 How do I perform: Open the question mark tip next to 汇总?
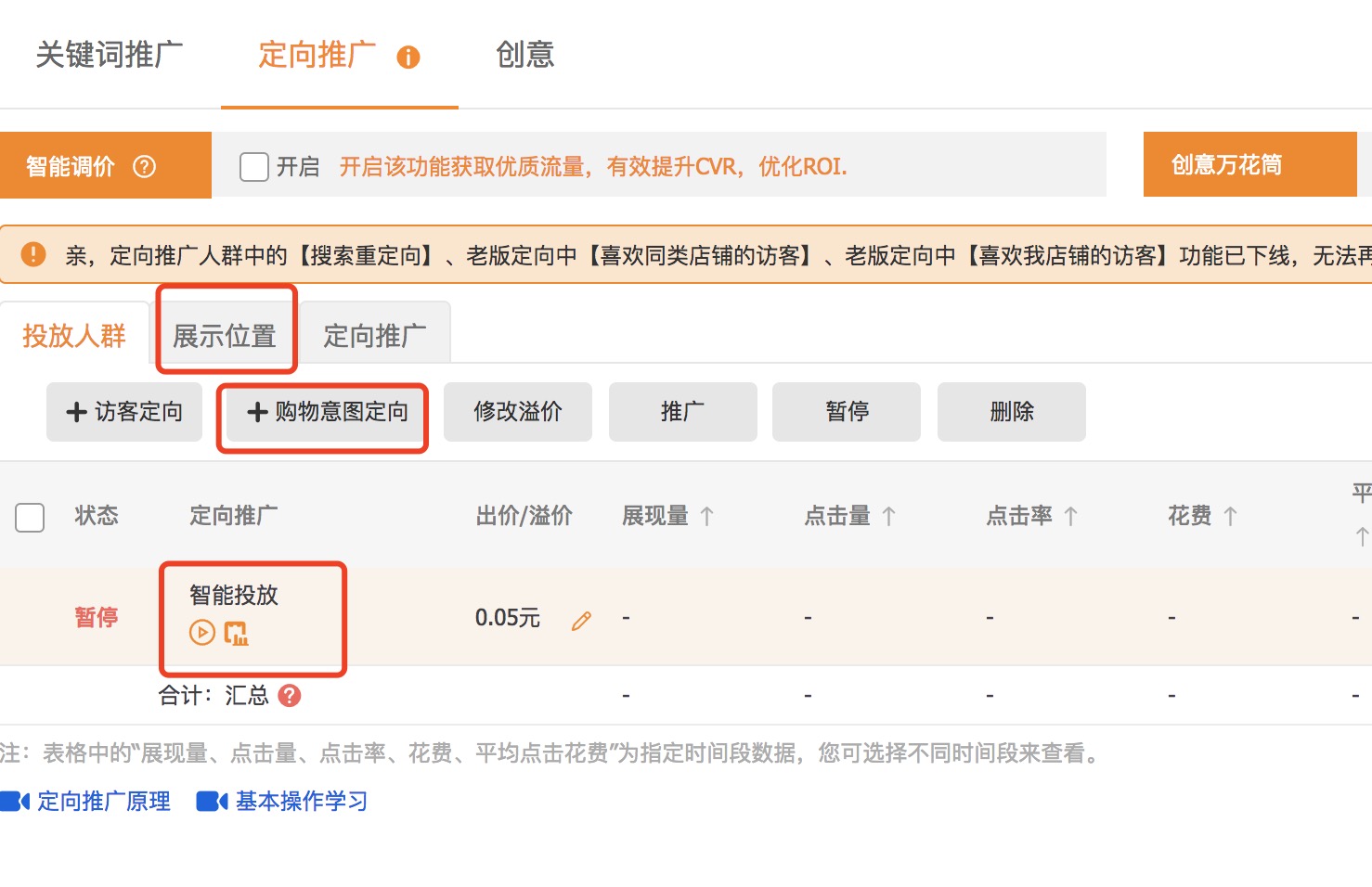point(289,696)
